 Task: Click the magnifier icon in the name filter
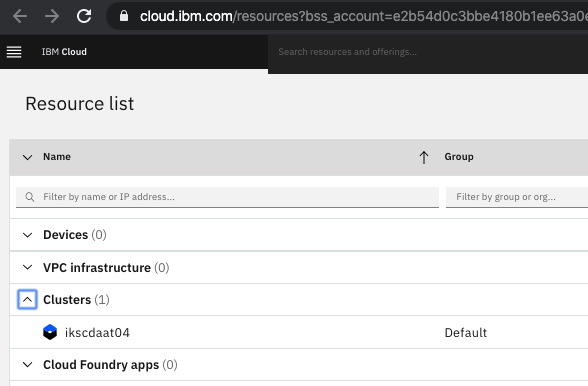[x=30, y=197]
